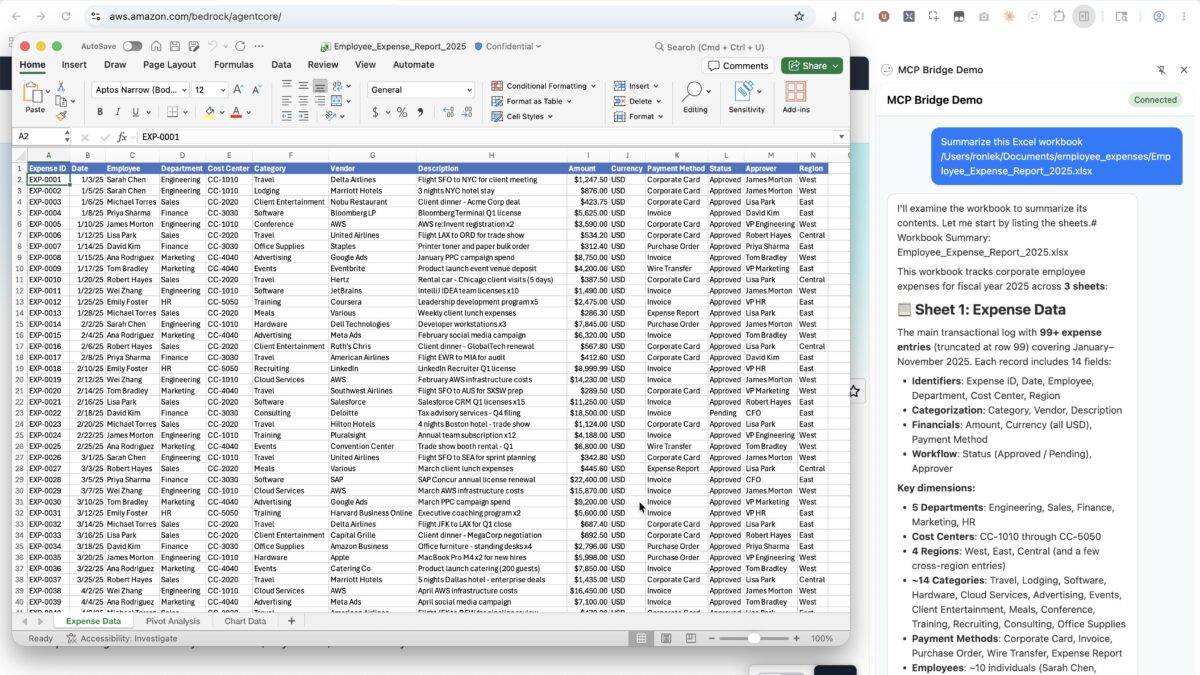Click the Save icon in Excel title bar
1200x675 pixels.
(x=174, y=46)
